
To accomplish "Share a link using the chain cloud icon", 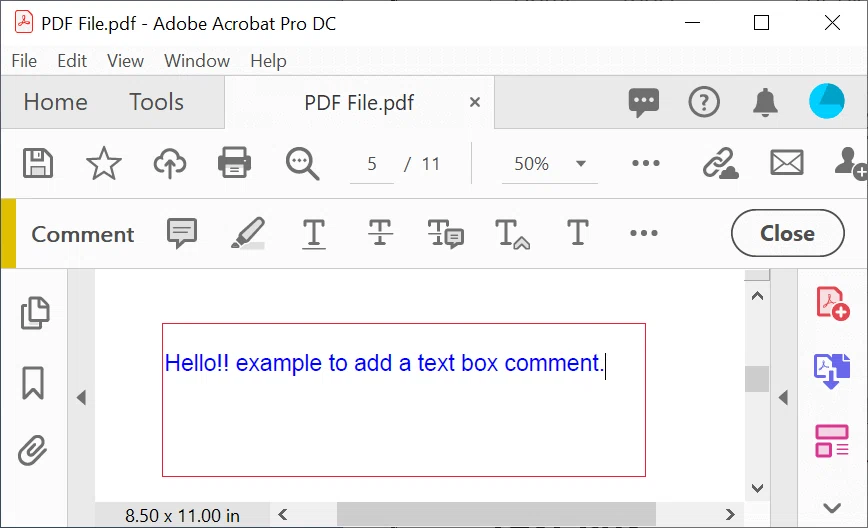I will point(720,163).
